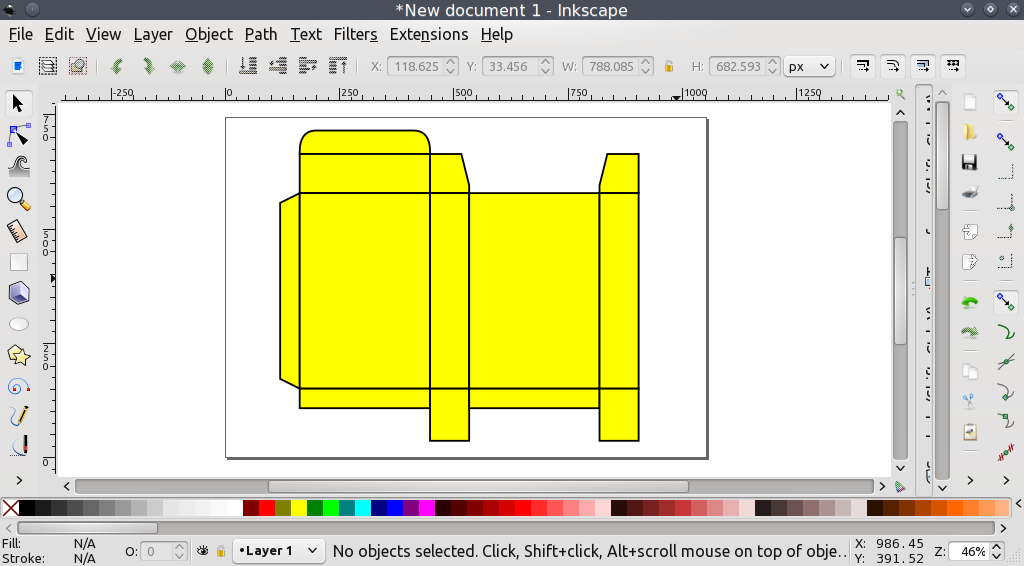Pick the 3D Box tool

click(x=18, y=293)
